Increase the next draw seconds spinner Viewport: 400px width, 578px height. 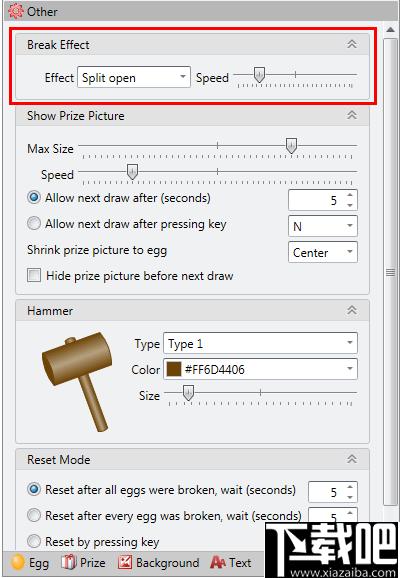coord(350,195)
